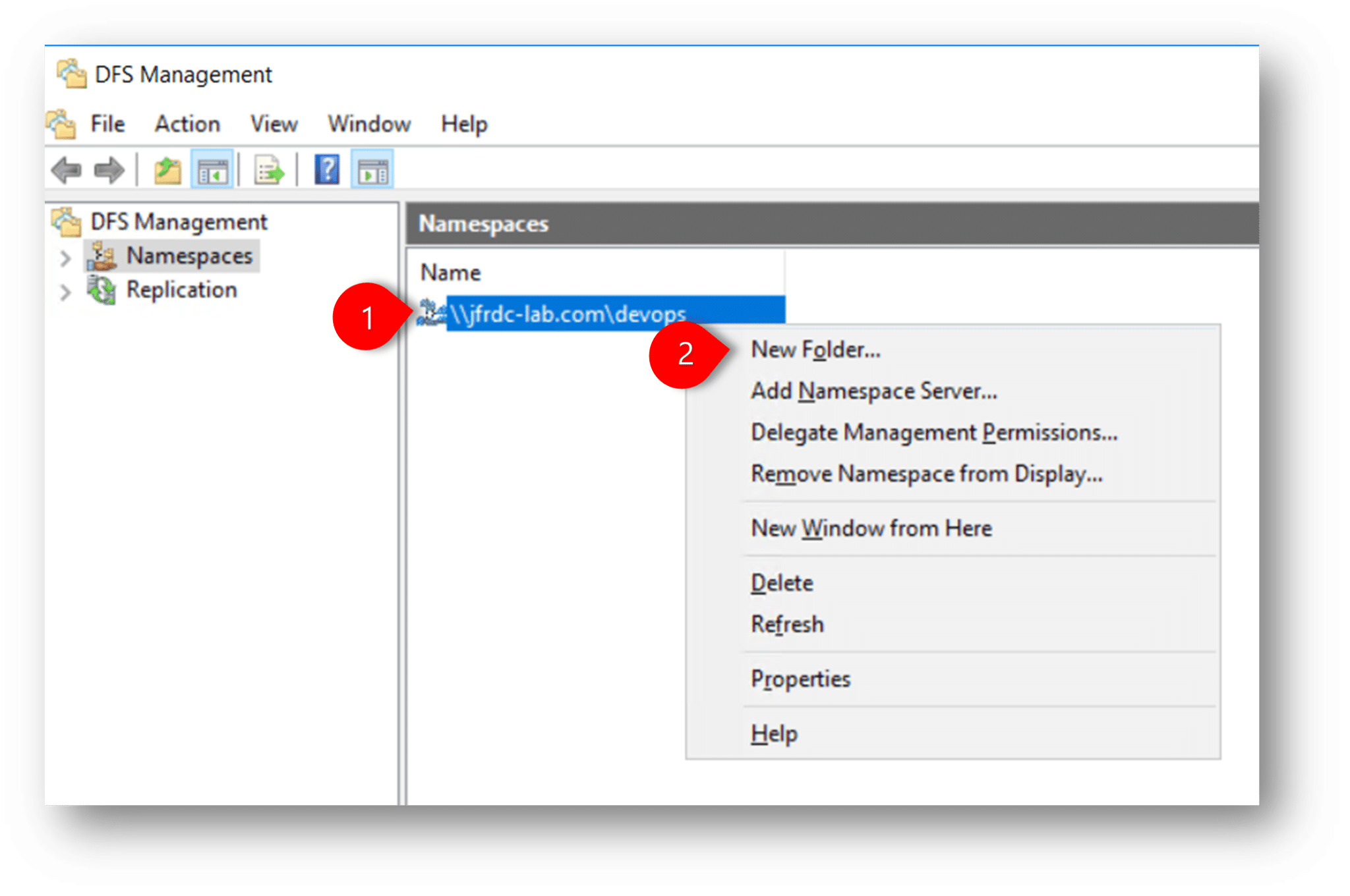Select New Folder from the context menu
Screen dimensions: 1350x896
point(816,349)
